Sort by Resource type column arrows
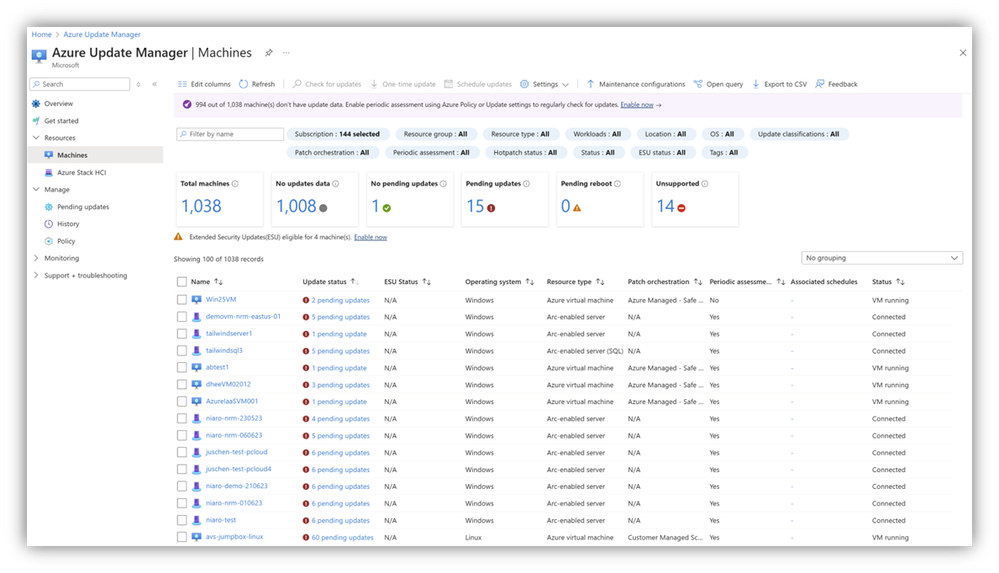Viewport: 999px width, 573px height. pyautogui.click(x=600, y=282)
